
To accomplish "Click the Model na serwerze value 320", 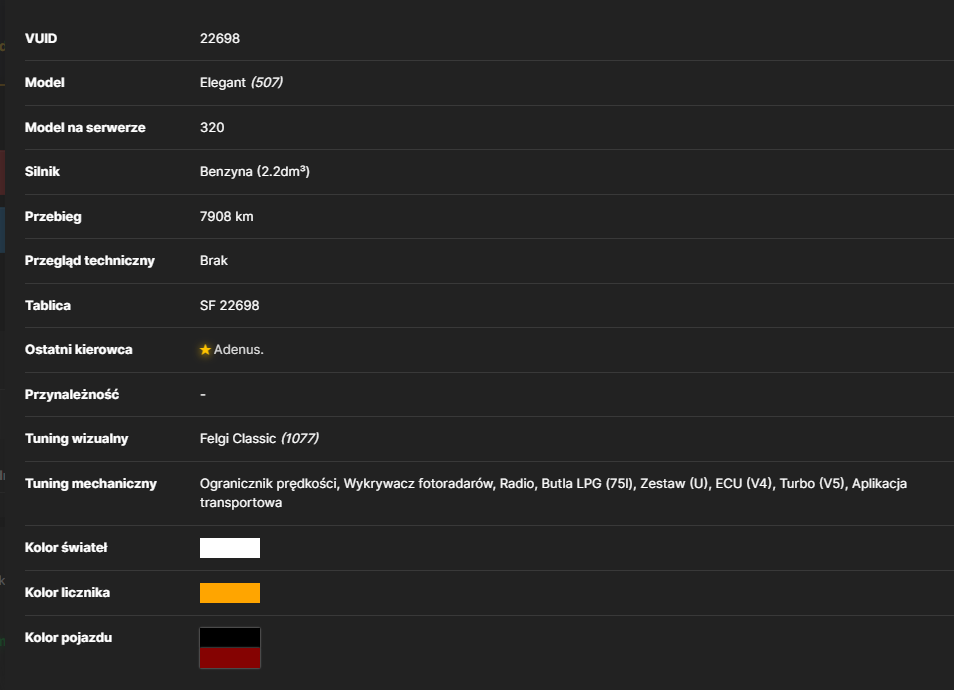I will click(212, 128).
